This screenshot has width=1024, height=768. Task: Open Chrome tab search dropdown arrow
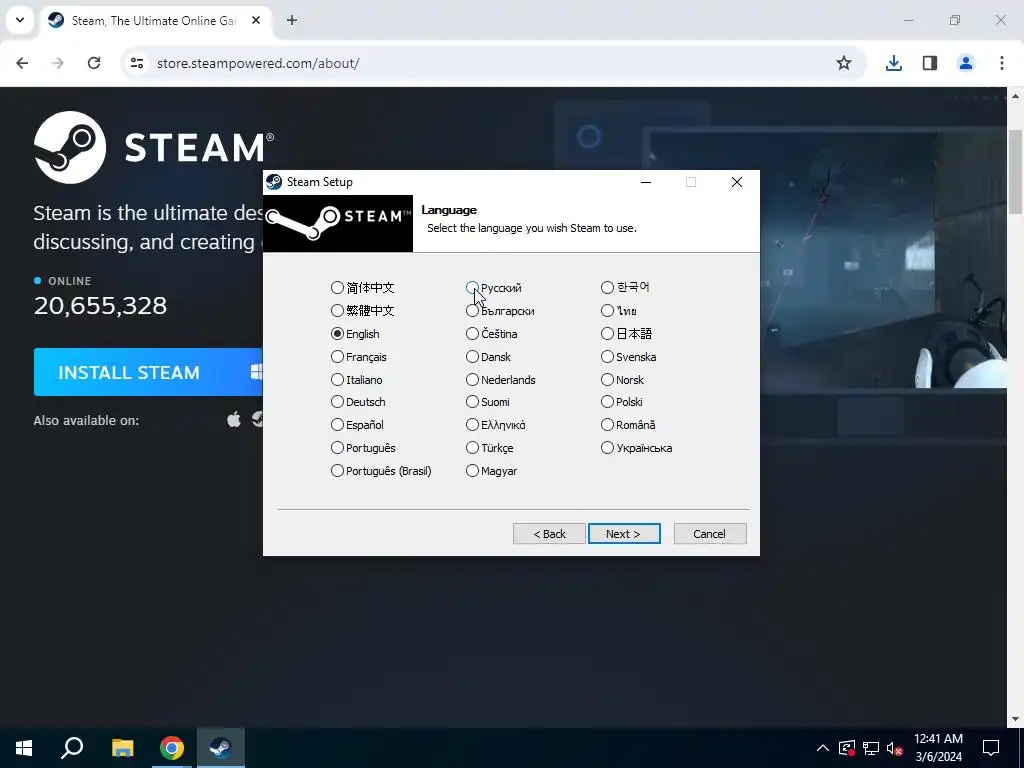click(20, 20)
